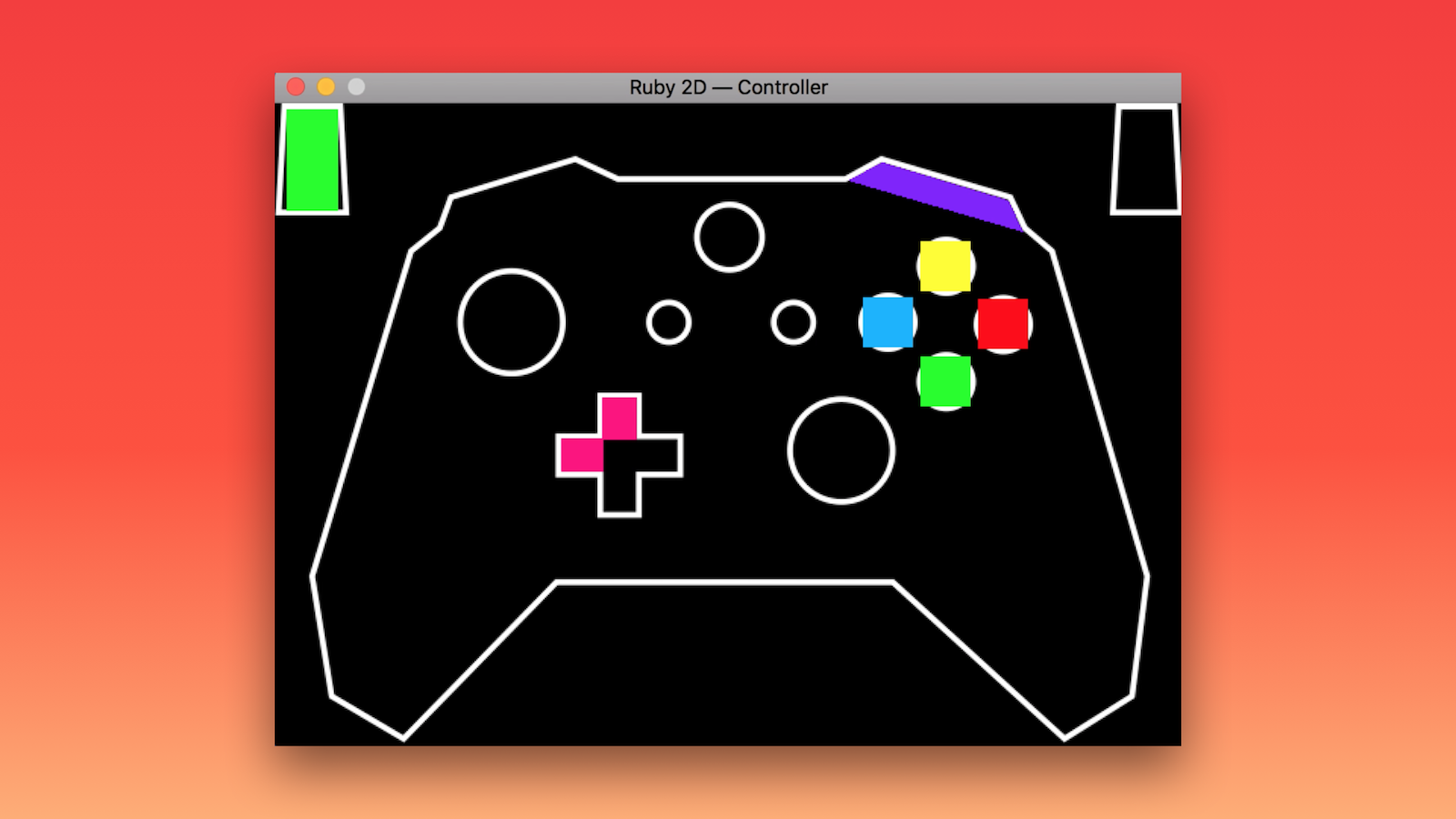Click the small back button circle
1456x819 pixels.
669,322
